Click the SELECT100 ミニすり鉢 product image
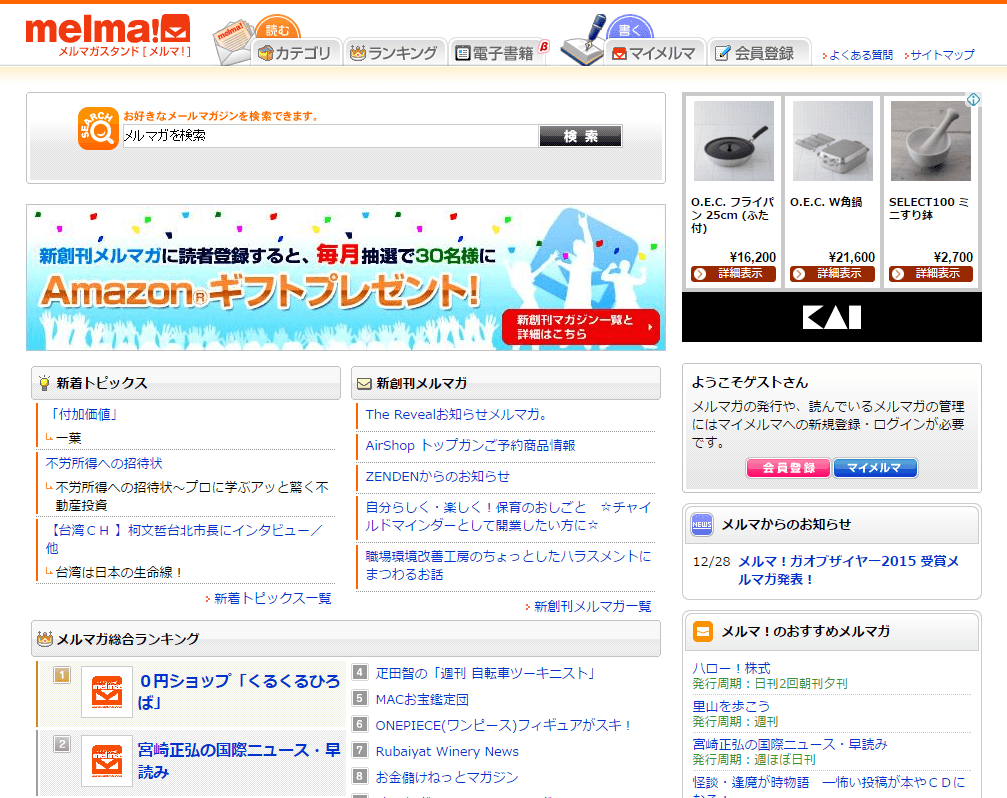This screenshot has width=1007, height=798. click(x=931, y=141)
